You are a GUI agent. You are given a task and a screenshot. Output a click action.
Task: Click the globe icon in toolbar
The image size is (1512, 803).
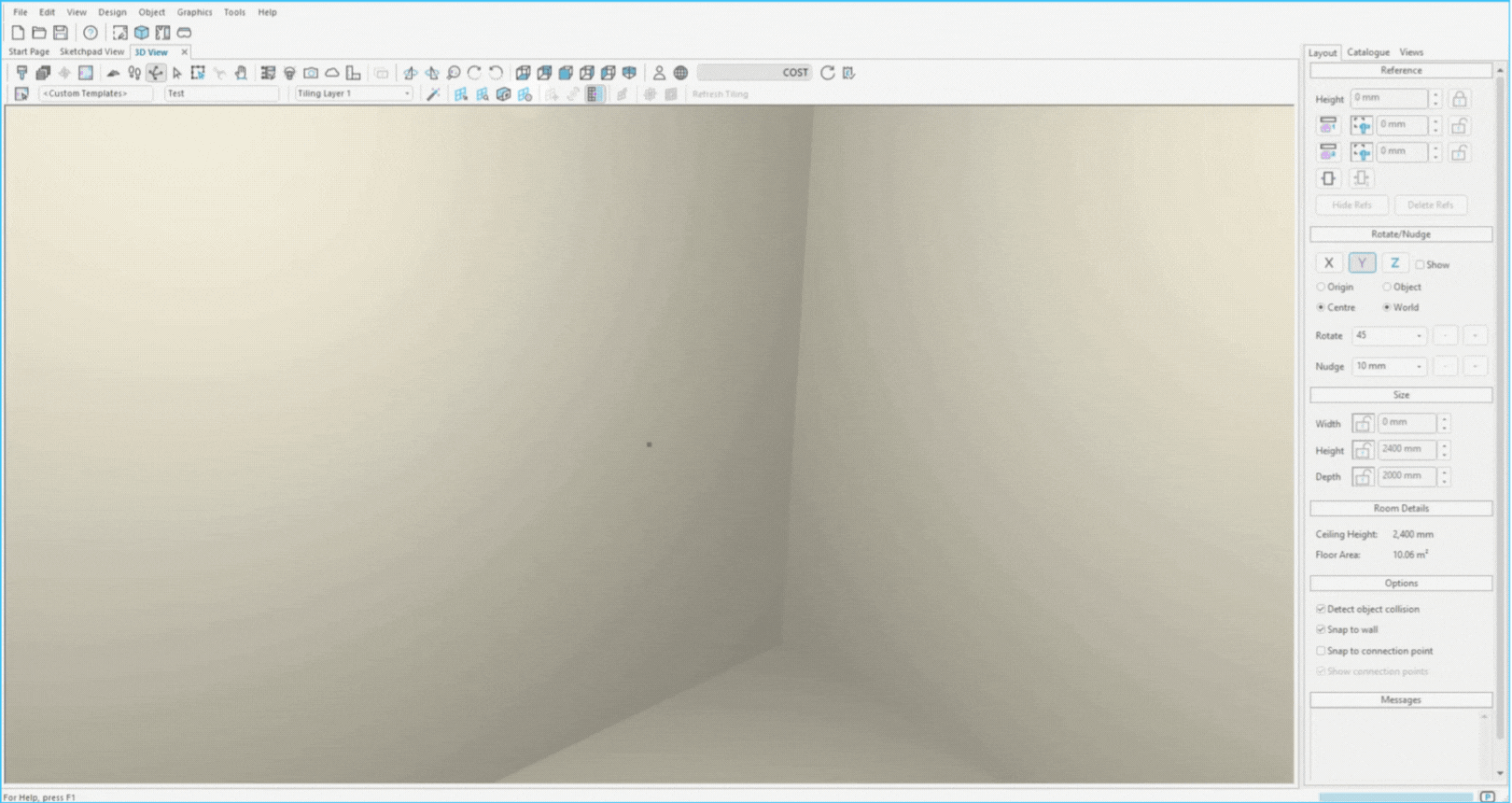pos(680,73)
